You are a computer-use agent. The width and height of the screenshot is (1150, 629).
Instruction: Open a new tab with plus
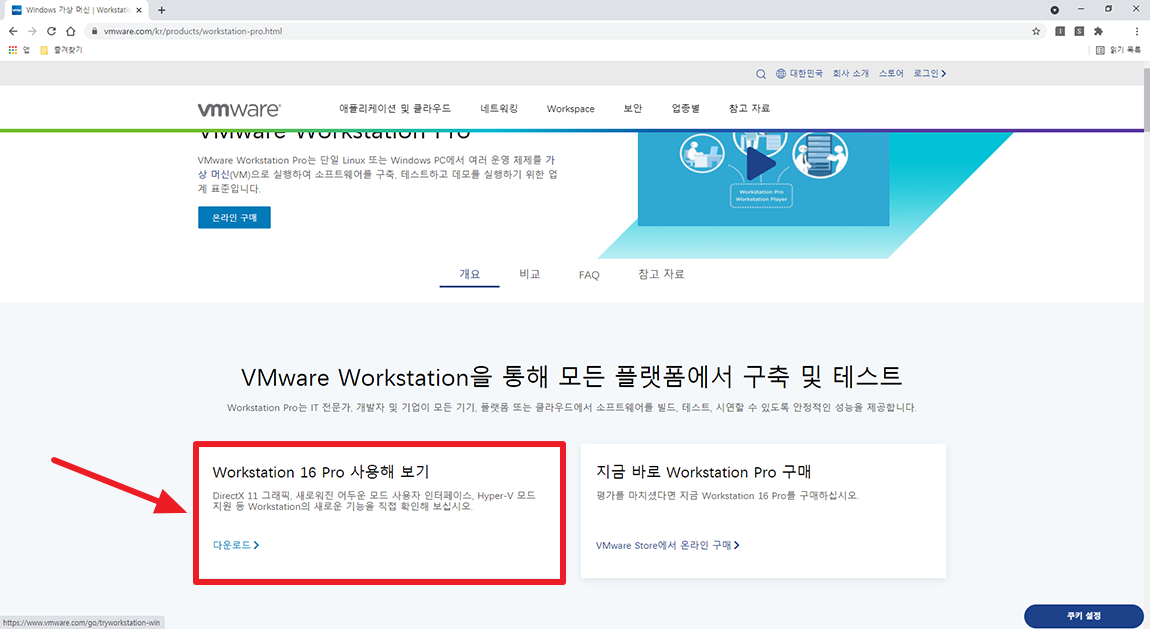161,10
